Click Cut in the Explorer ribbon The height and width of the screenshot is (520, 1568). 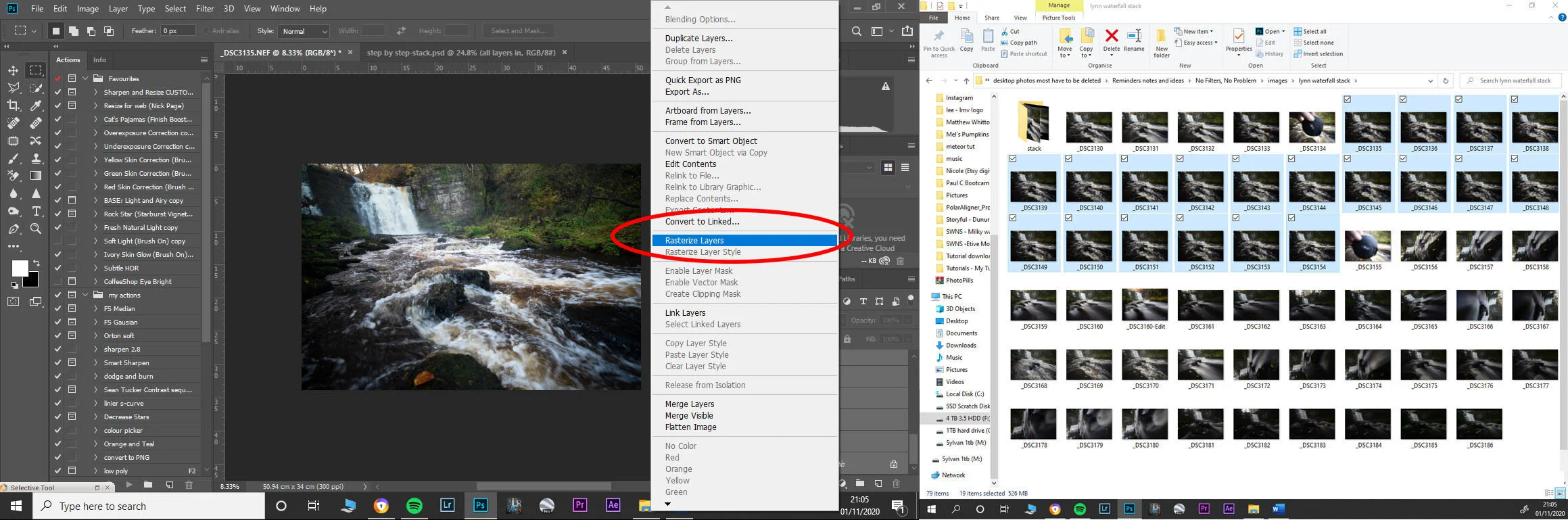tap(1010, 31)
